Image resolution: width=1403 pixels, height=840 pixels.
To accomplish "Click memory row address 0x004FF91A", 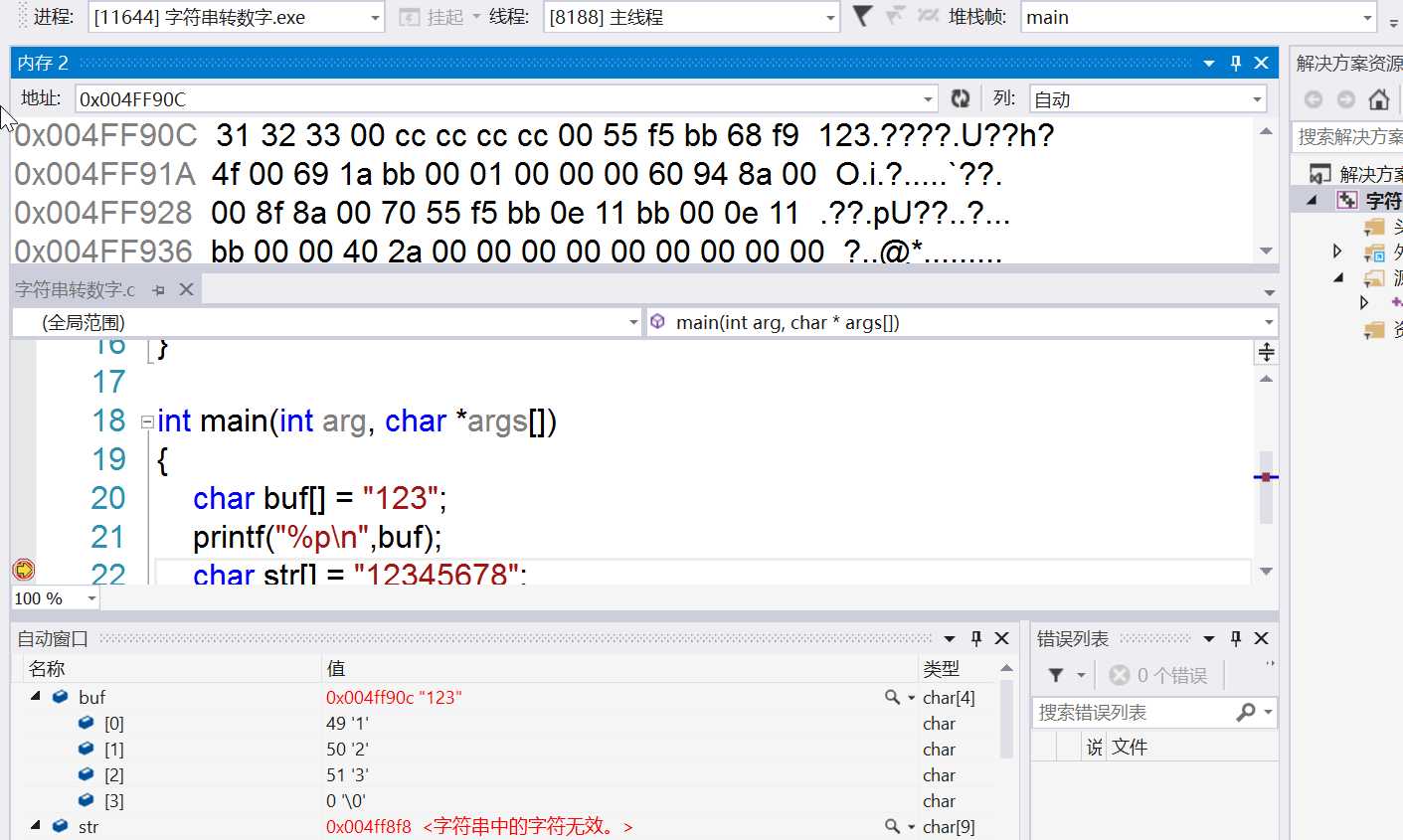I will 104,174.
